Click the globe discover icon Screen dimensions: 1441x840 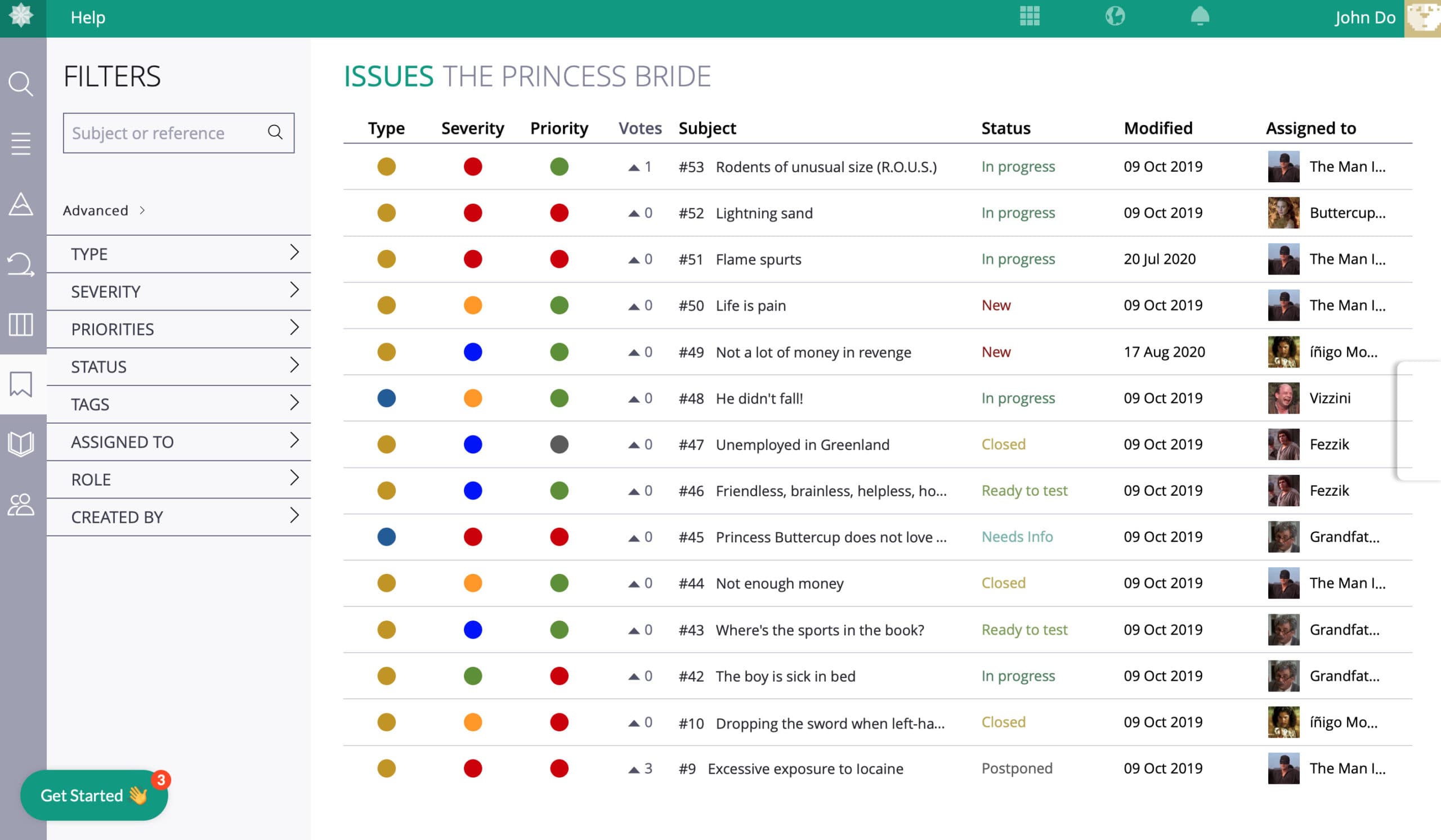1115,16
